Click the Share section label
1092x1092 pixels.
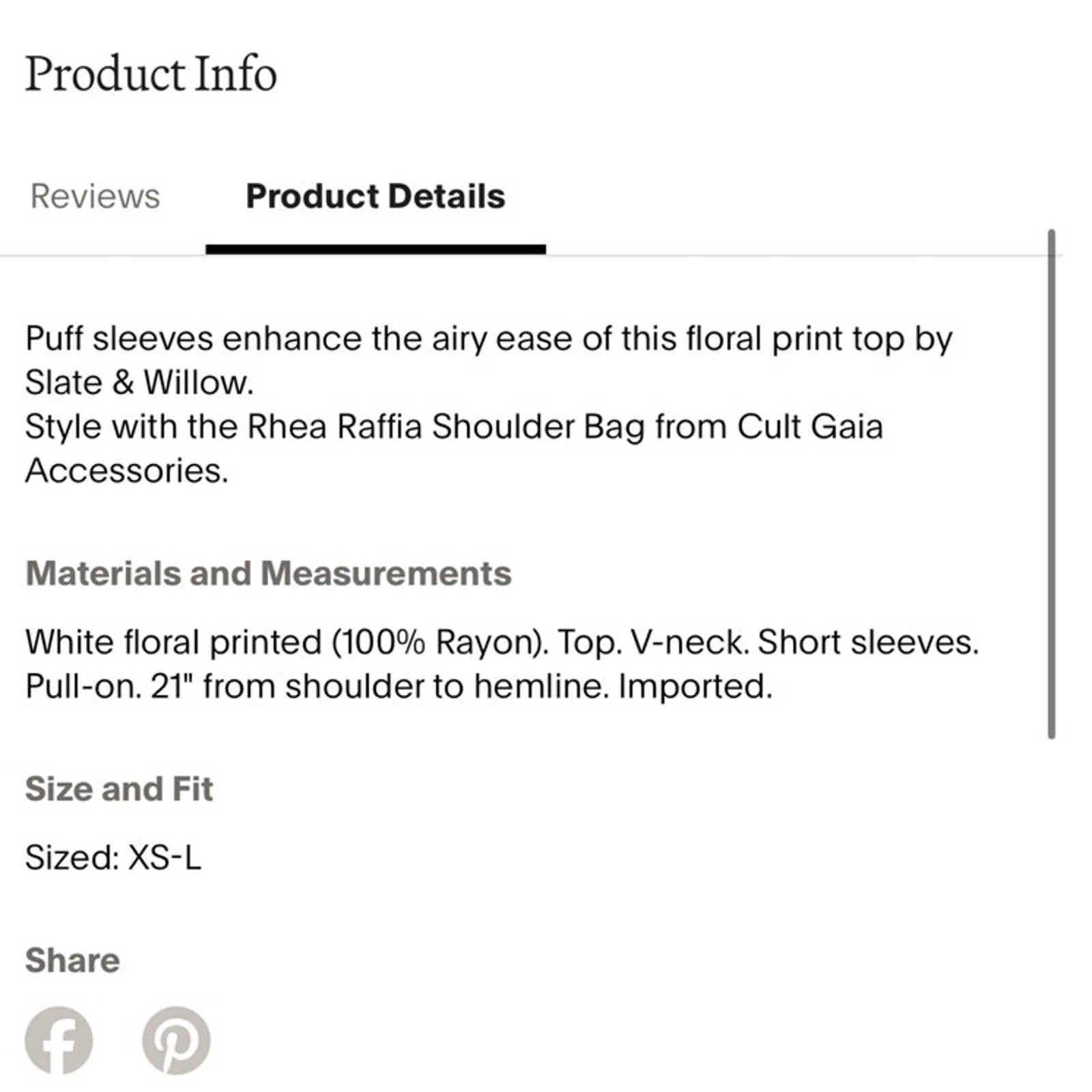[72, 960]
